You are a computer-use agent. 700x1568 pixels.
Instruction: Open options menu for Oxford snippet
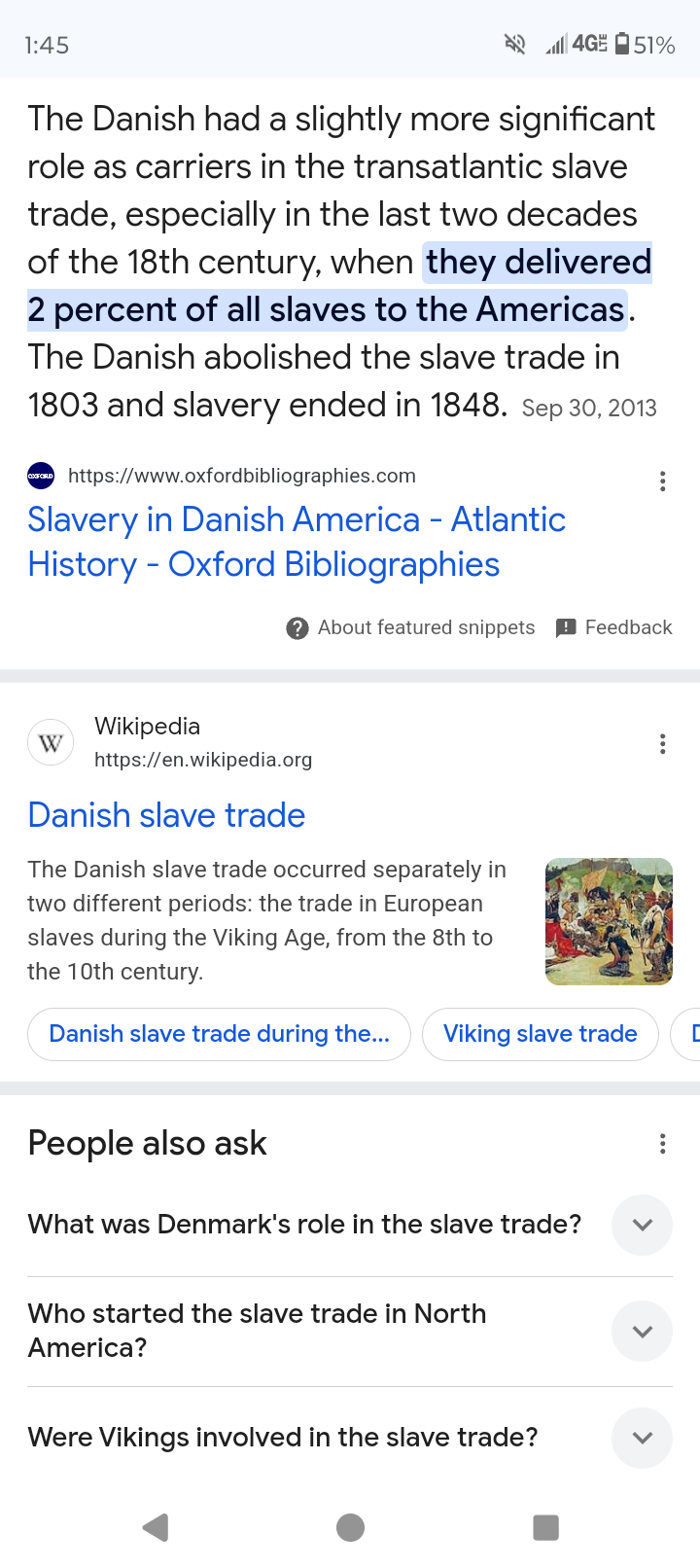coord(662,481)
